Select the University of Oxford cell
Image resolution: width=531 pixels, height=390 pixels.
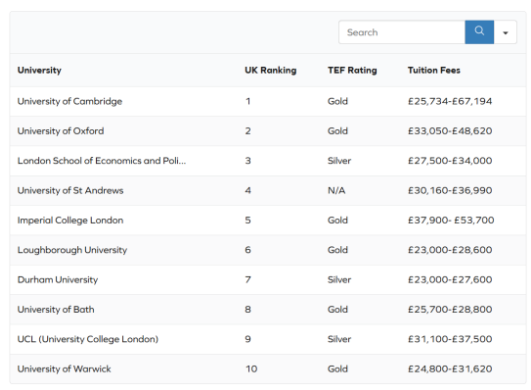coord(61,131)
